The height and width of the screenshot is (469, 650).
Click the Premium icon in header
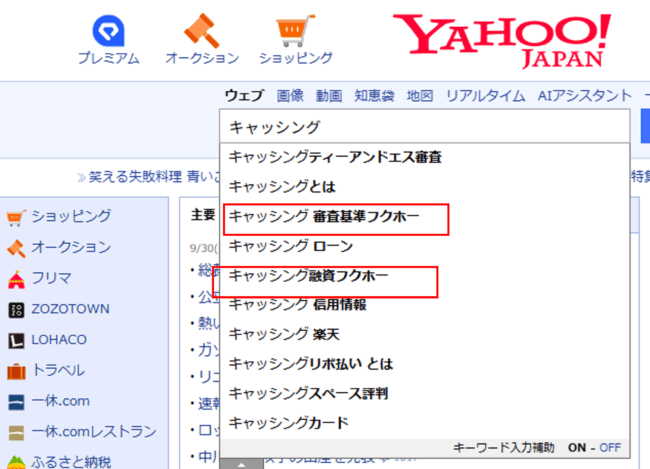109,30
